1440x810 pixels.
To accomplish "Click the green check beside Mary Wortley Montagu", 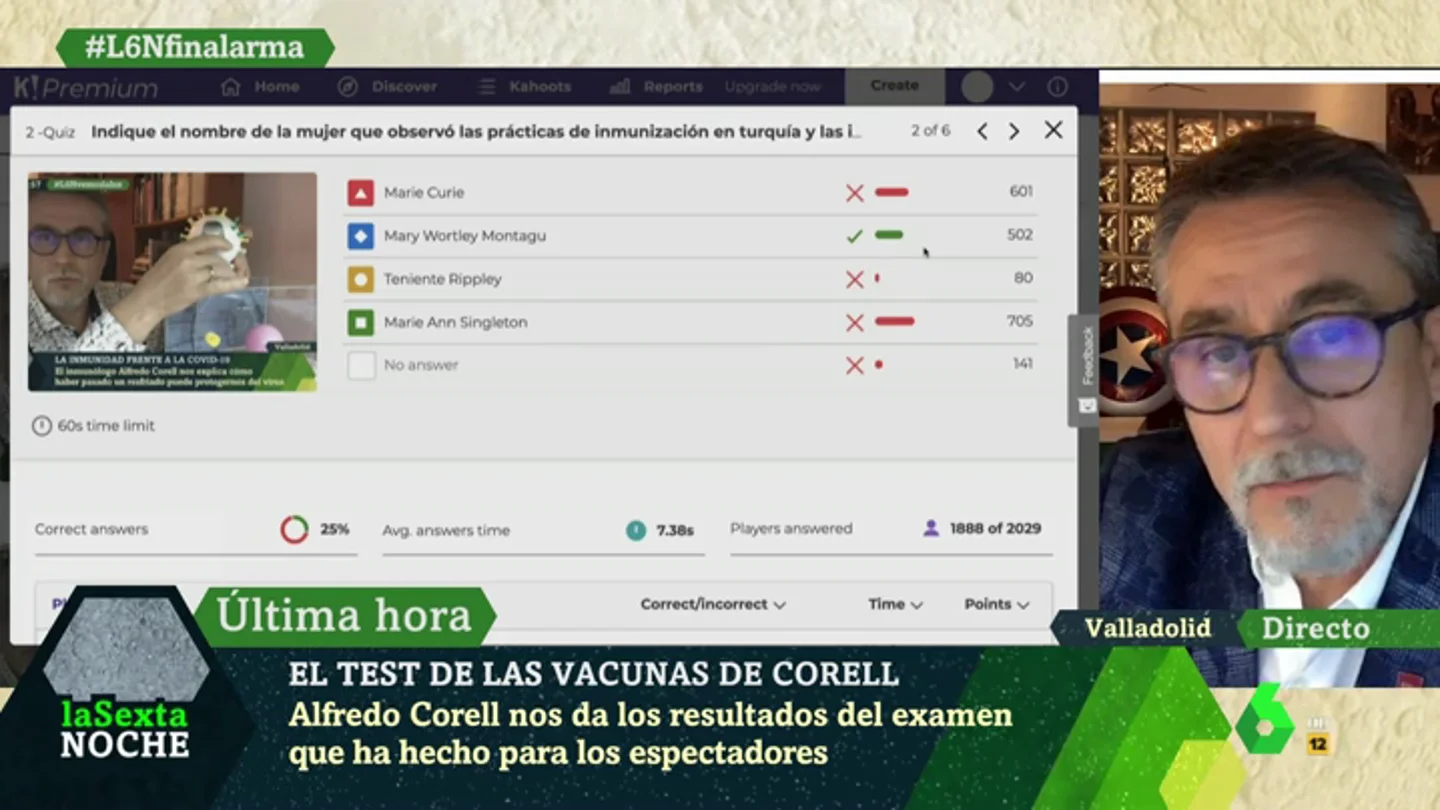I will (854, 236).
